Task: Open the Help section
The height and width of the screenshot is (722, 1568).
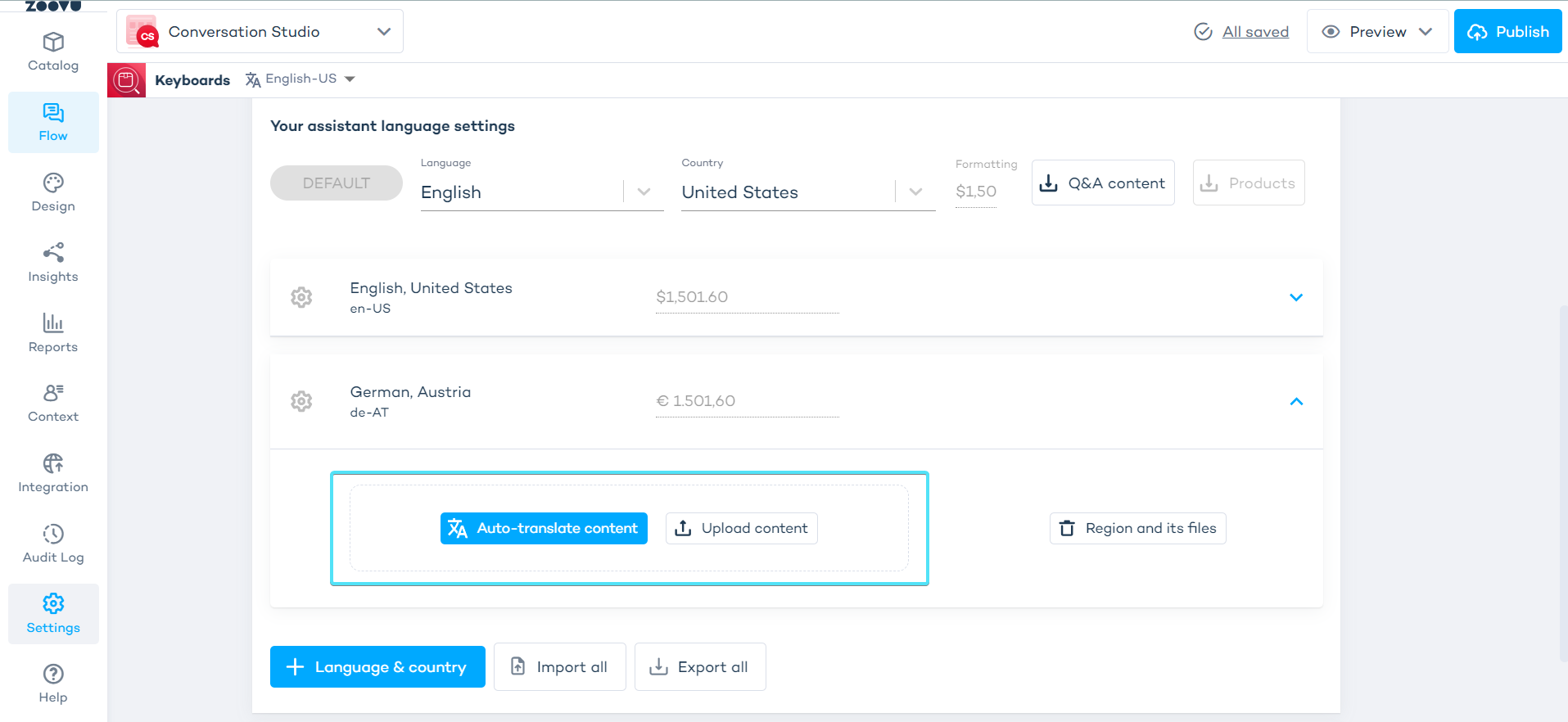Action: 53,684
